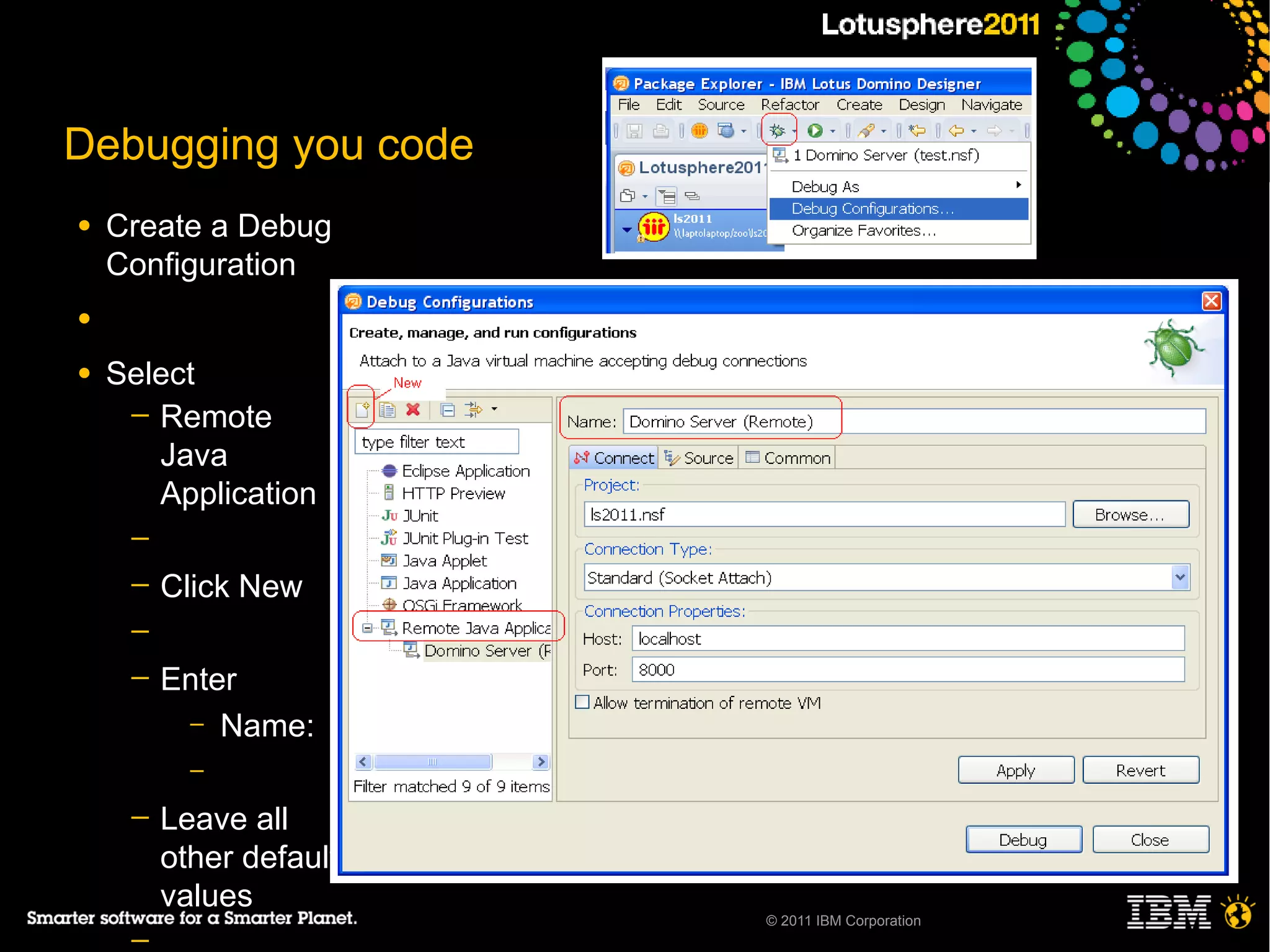1270x952 pixels.
Task: Open the Connection Type combo box
Action: (886, 577)
